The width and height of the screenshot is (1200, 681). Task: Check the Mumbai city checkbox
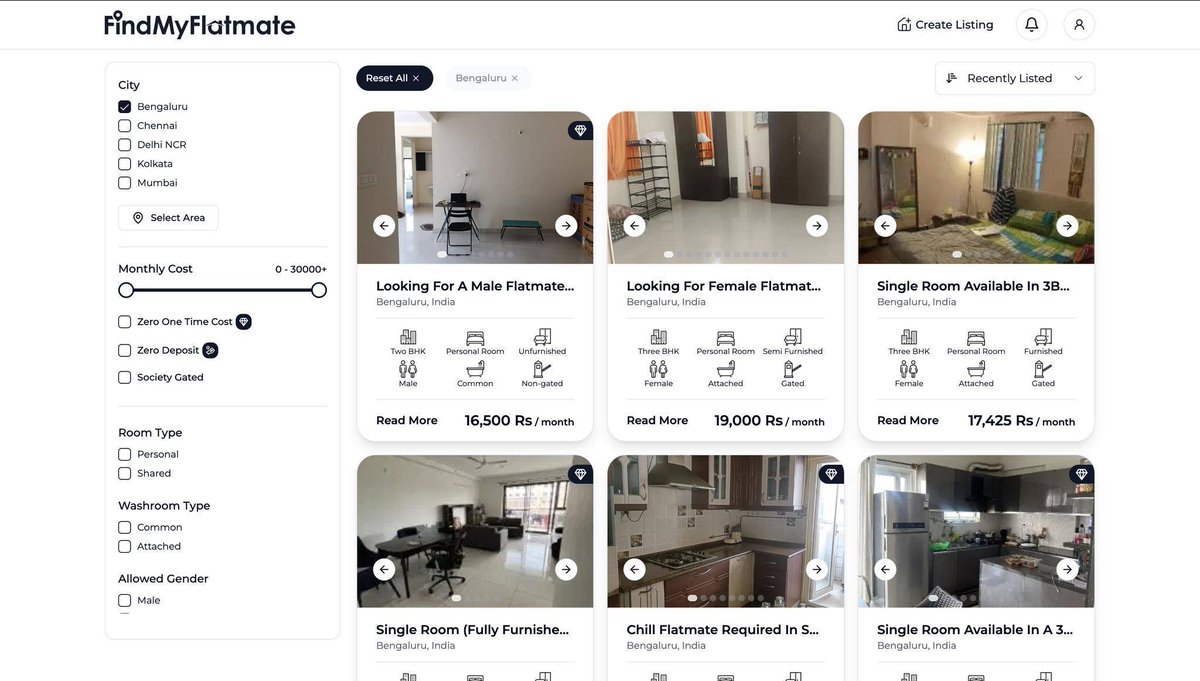click(x=125, y=183)
